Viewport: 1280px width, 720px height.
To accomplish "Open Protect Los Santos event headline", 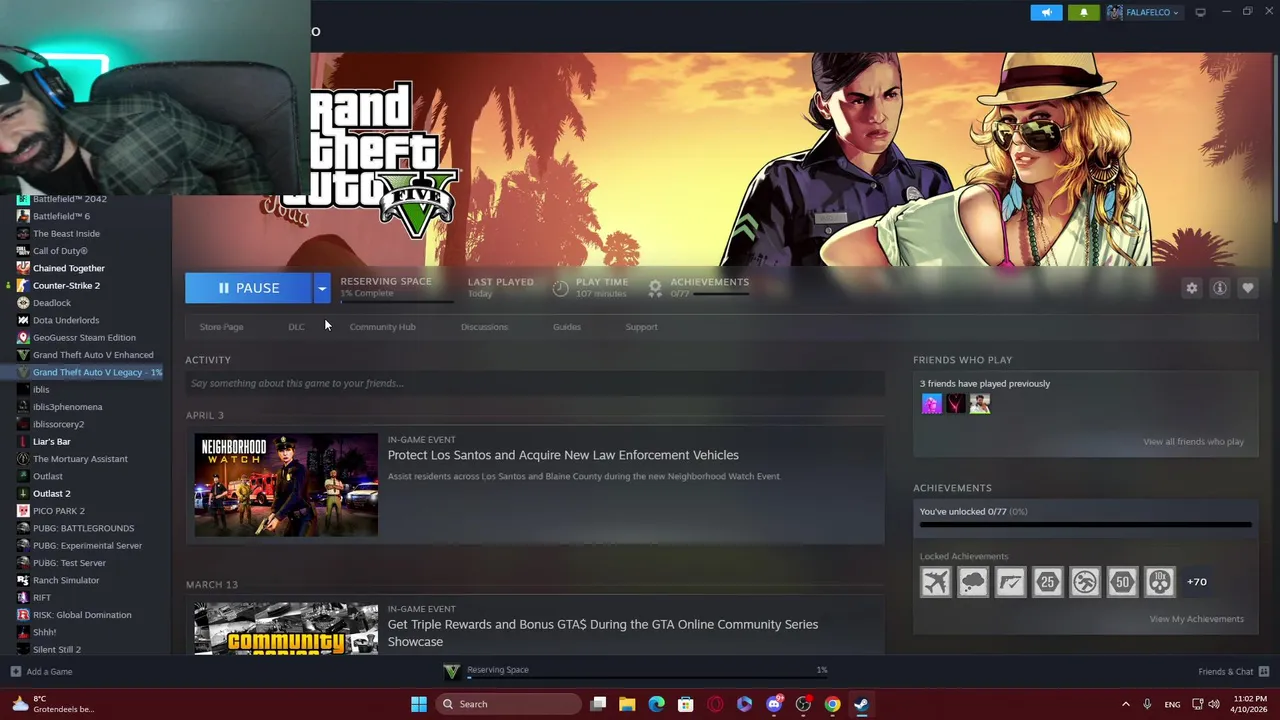I will (x=563, y=455).
